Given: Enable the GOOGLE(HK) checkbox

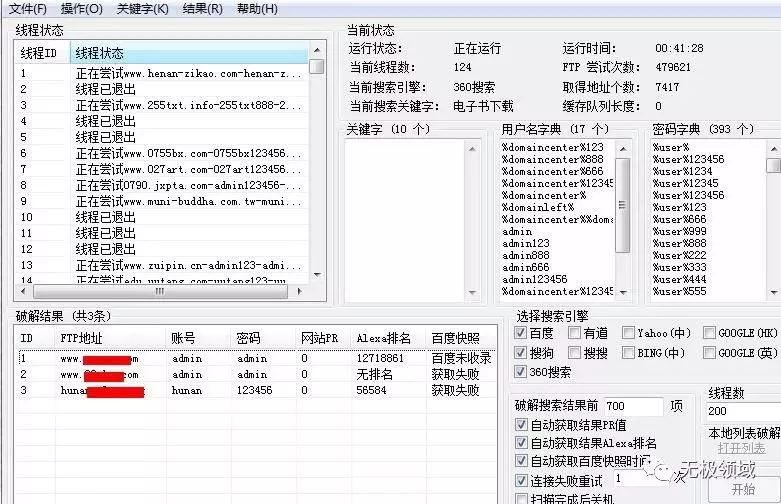Looking at the screenshot, I should [709, 333].
